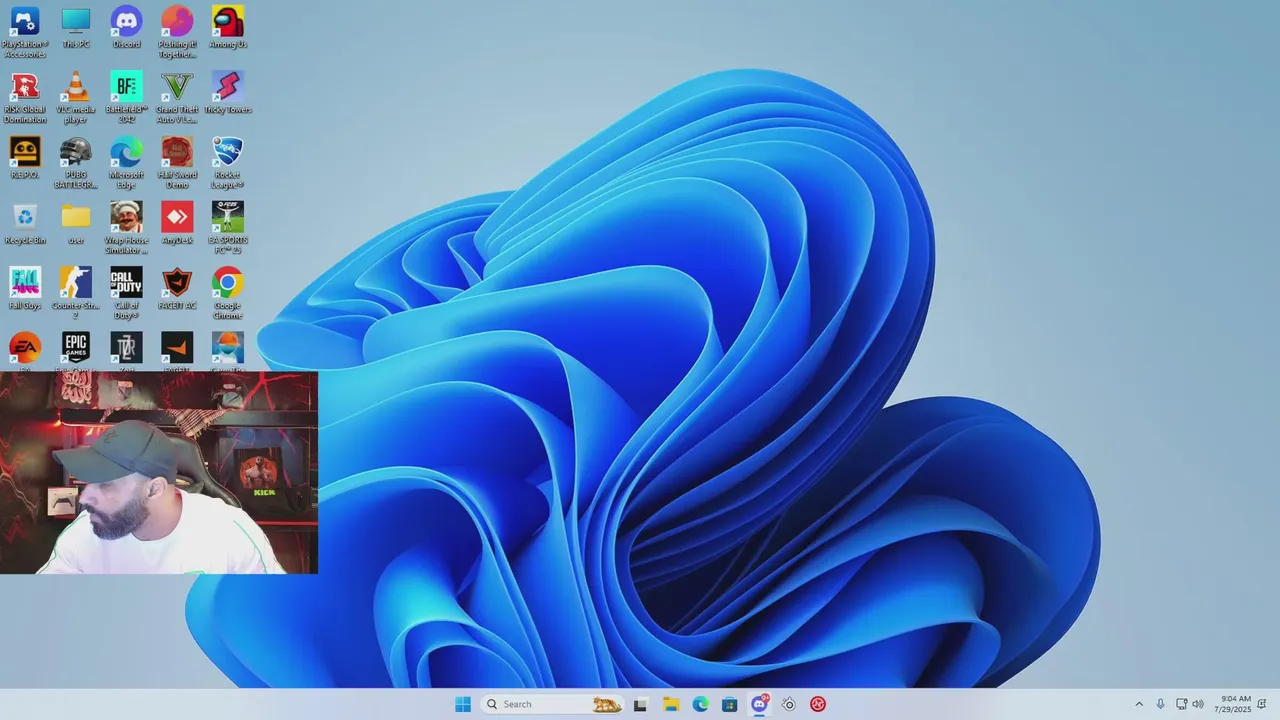1280x720 pixels.
Task: Expand the hidden system tray icons
Action: click(x=1138, y=704)
